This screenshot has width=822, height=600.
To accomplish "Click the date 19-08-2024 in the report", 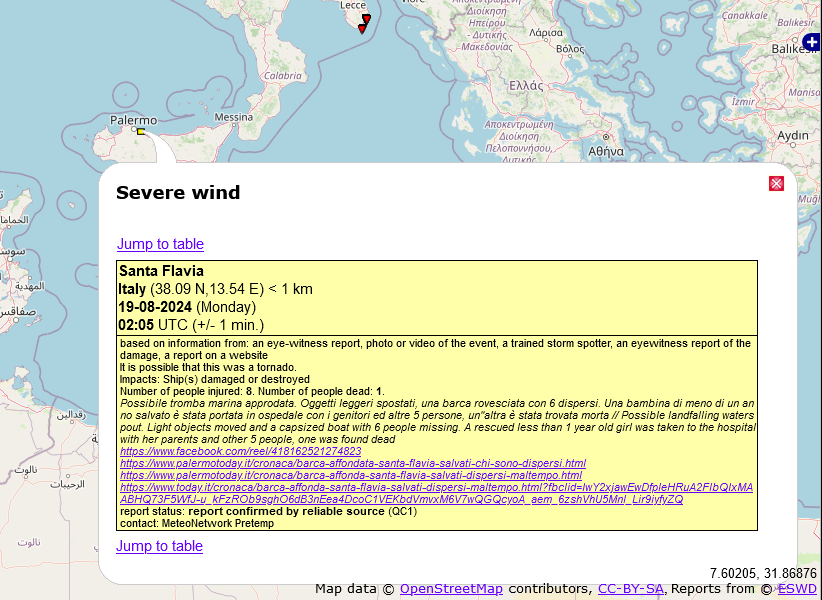I will coord(155,307).
